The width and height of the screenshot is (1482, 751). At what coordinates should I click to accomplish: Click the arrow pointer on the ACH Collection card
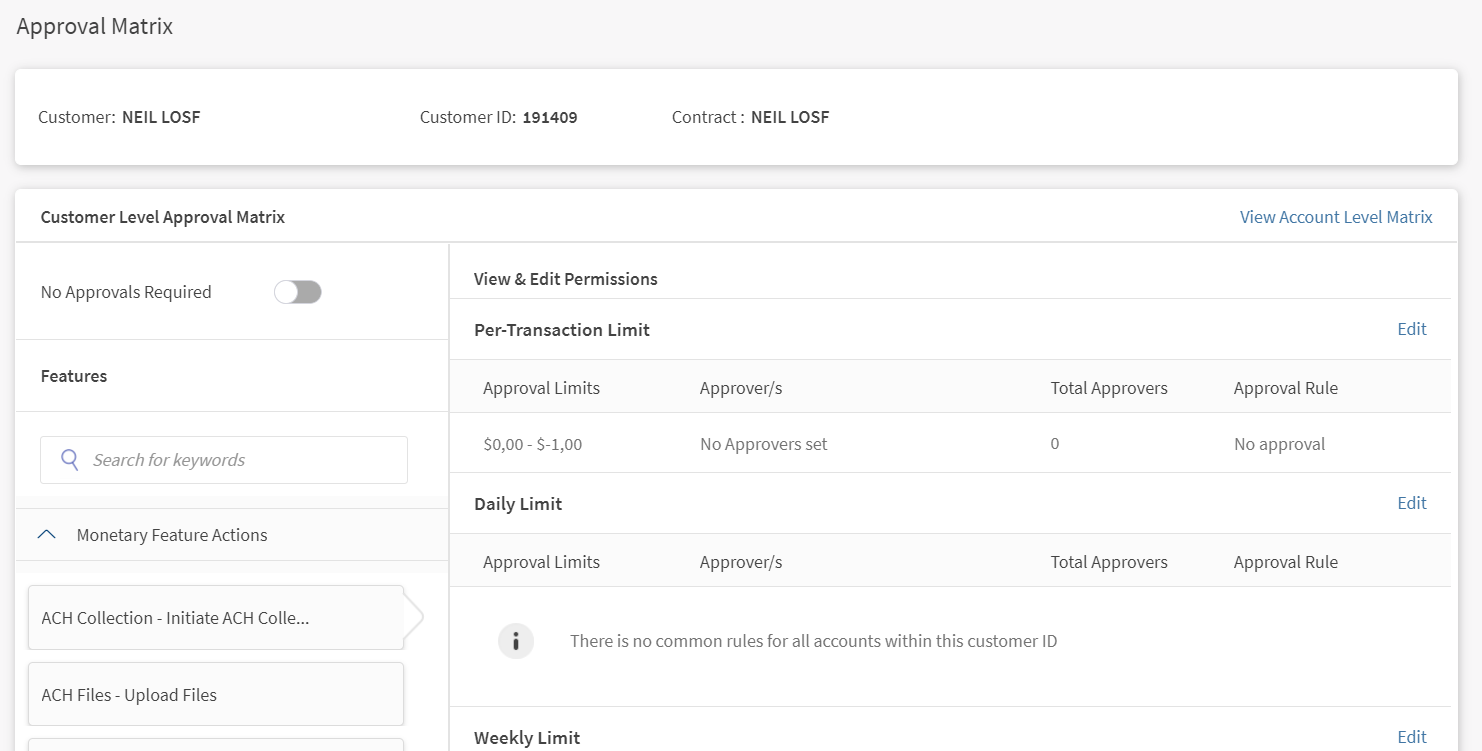[414, 618]
